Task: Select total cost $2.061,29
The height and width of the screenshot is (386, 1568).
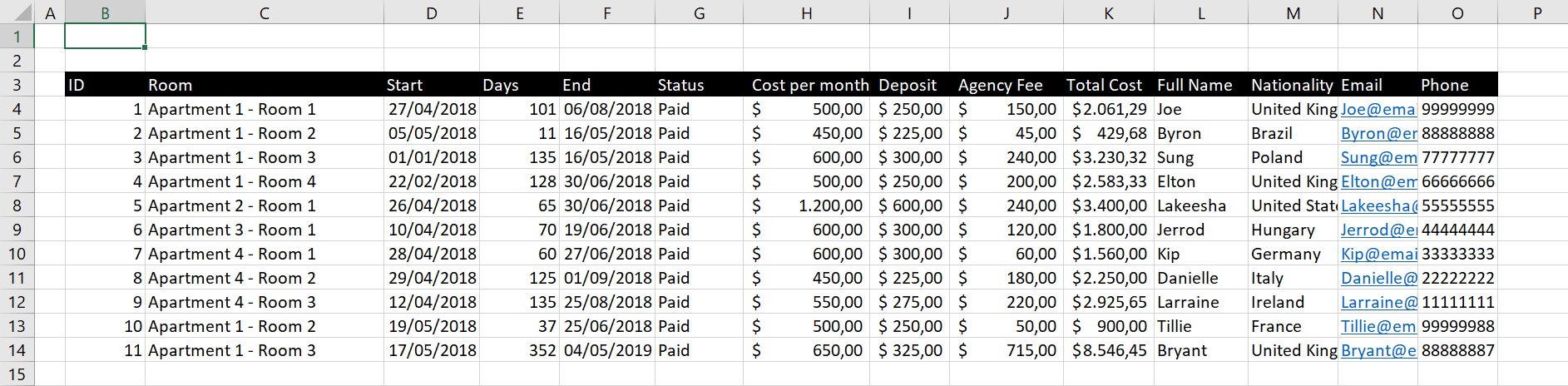Action: tap(1109, 109)
